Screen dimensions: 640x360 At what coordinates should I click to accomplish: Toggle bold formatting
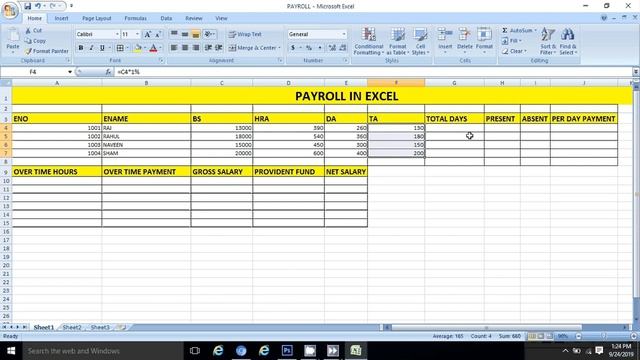point(81,48)
